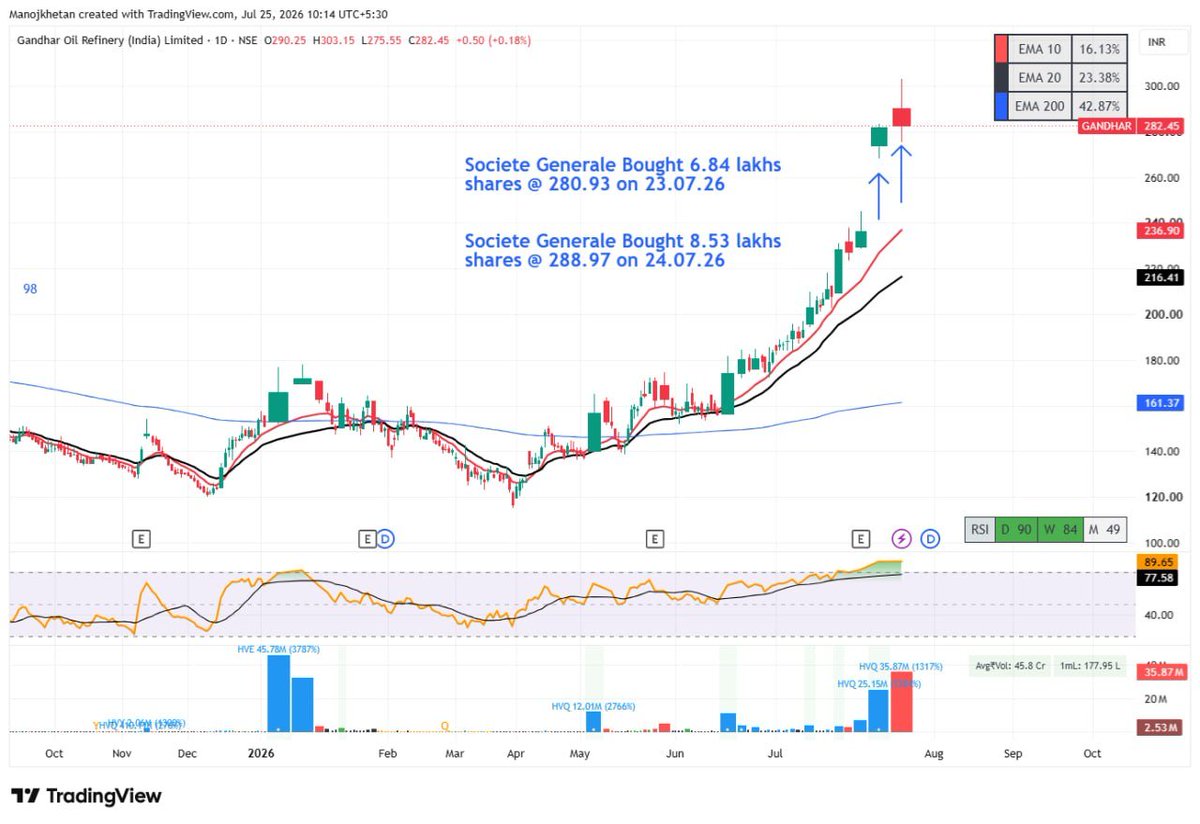Click the HVE 45.78M (3787%) volume annotation
Screen dimensions: 1200x824
coord(279,648)
